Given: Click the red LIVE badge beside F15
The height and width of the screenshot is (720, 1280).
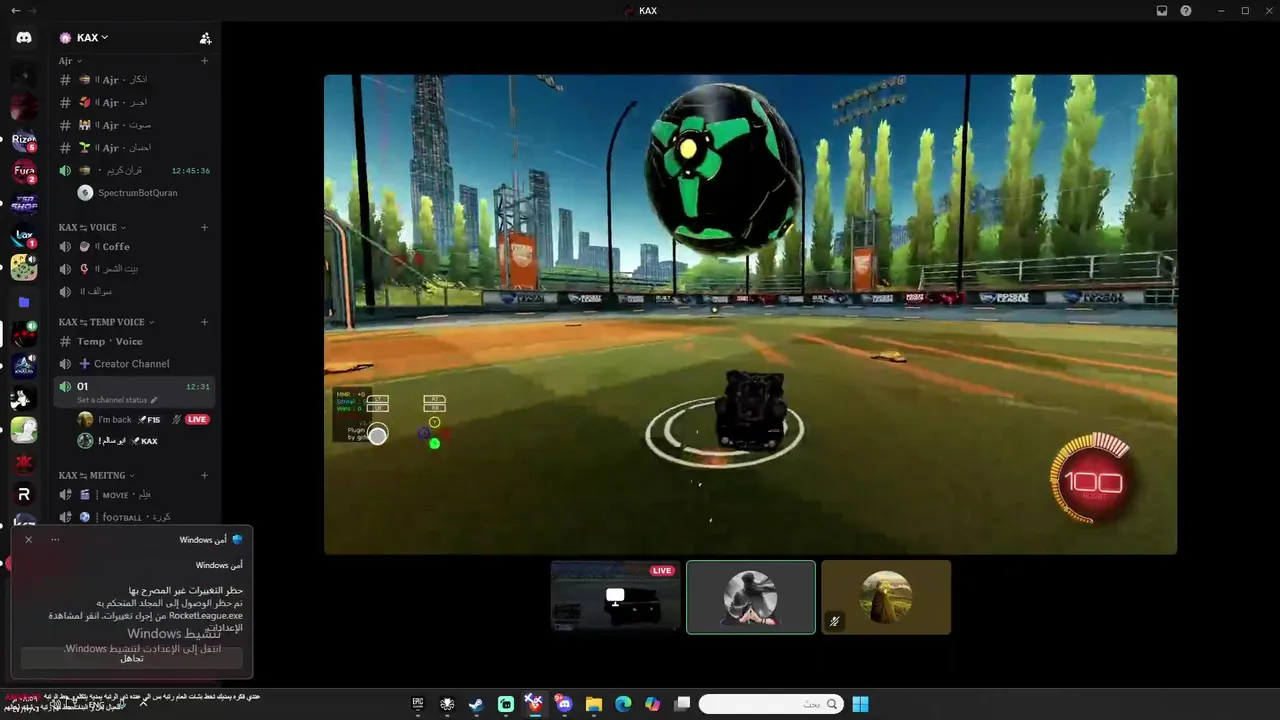Looking at the screenshot, I should (197, 419).
